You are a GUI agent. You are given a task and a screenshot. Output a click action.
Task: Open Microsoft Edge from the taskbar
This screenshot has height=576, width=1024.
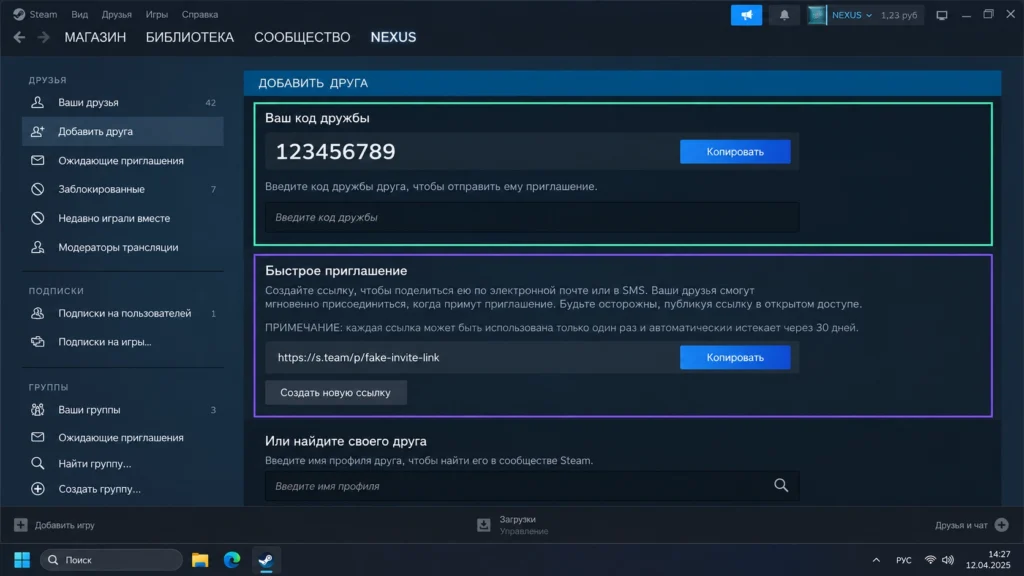pyautogui.click(x=232, y=560)
